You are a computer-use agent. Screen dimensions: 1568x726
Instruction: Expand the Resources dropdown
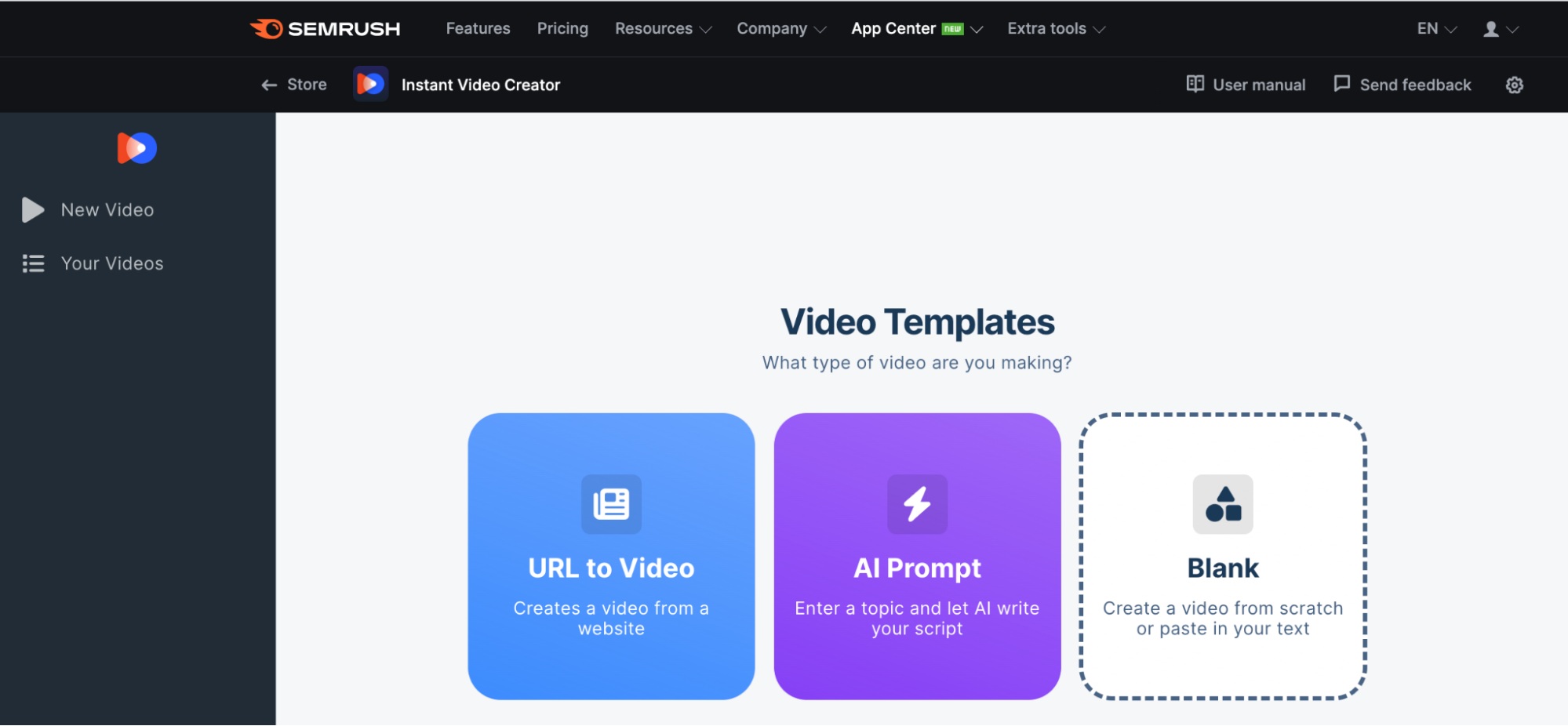click(661, 28)
